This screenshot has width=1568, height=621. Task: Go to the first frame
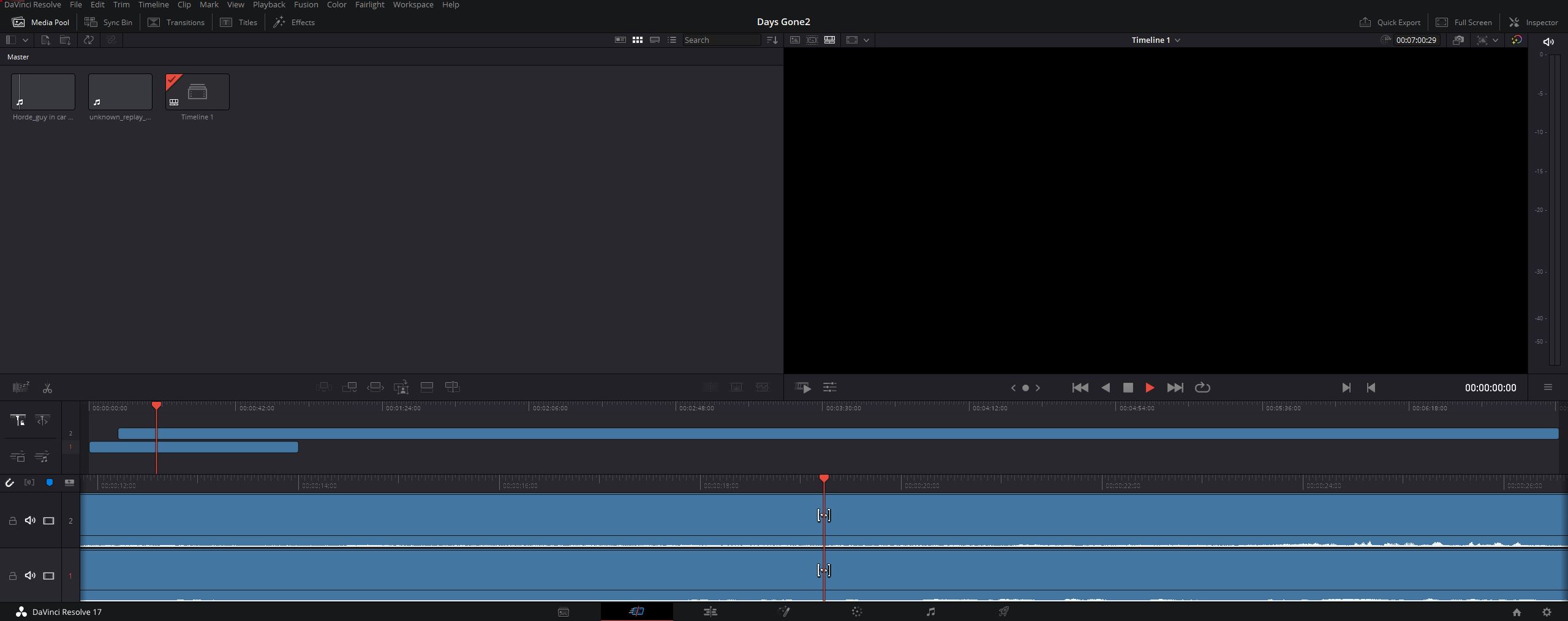[x=1080, y=388]
